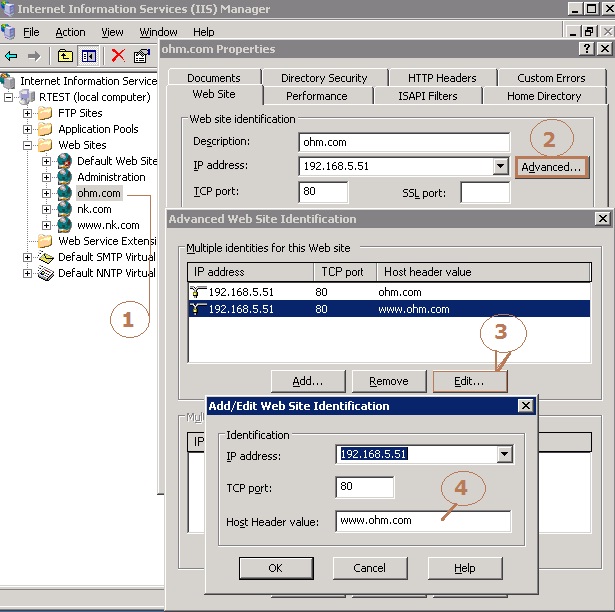Viewport: 615px width, 612px height.
Task: Click the Administration site globe icon
Action: [64, 177]
